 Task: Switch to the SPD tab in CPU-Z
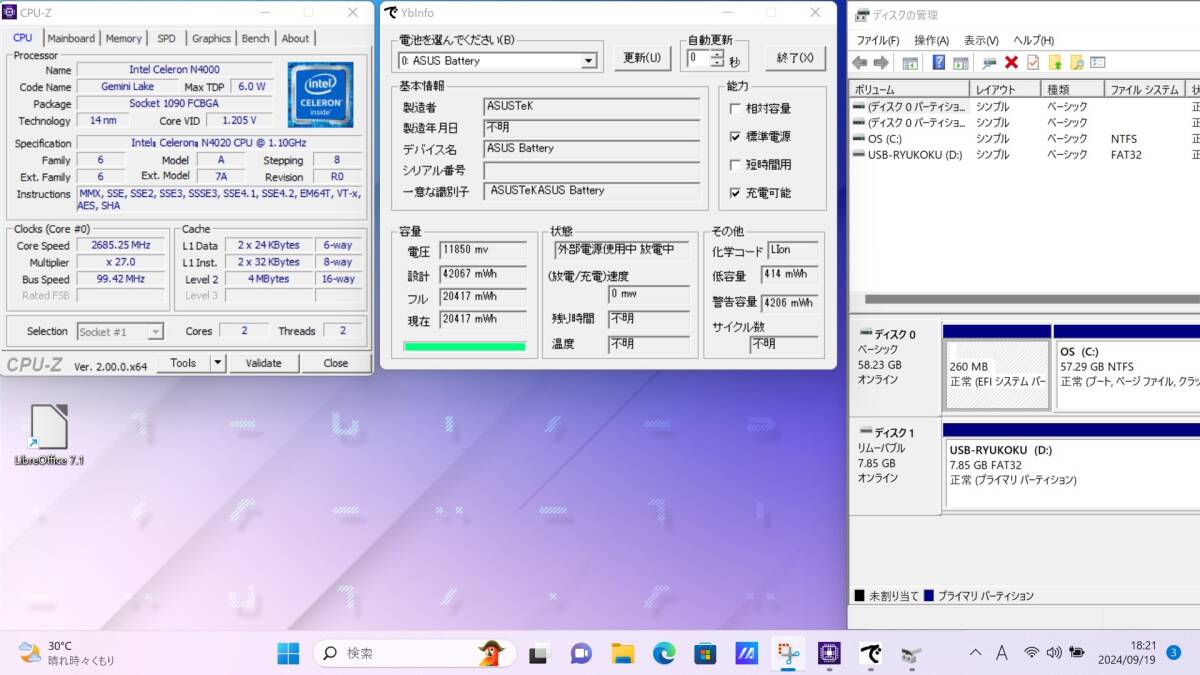click(167, 38)
